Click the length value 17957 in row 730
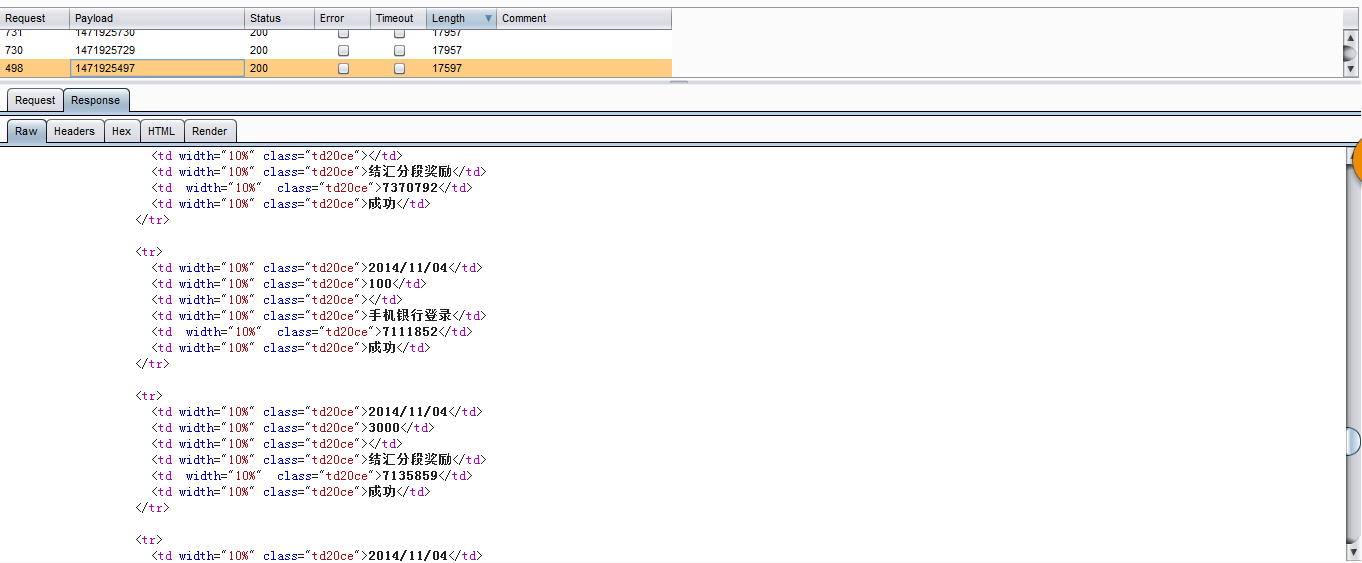Image resolution: width=1362 pixels, height=563 pixels. [447, 50]
